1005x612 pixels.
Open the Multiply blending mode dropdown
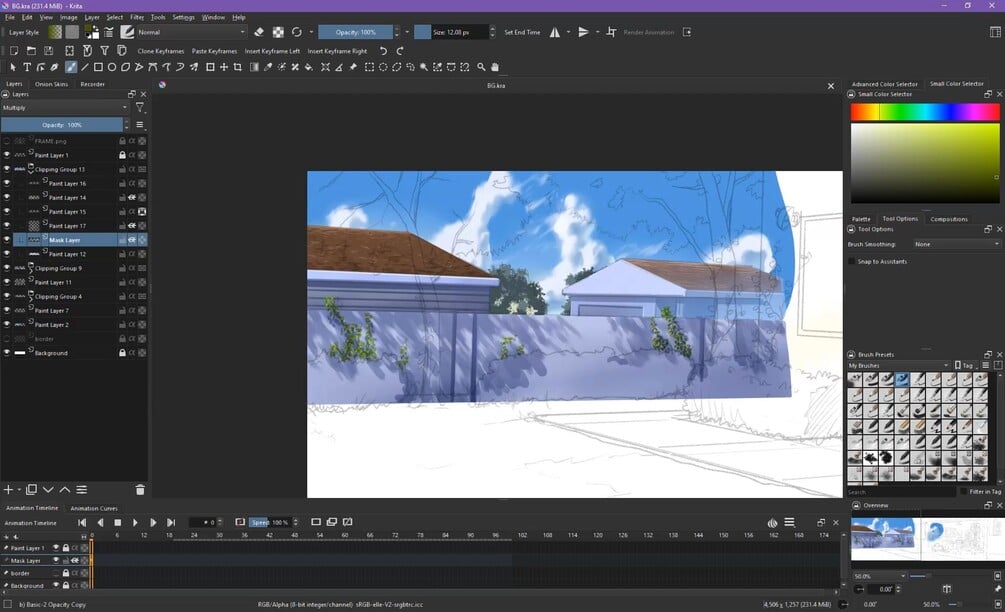tap(65, 108)
